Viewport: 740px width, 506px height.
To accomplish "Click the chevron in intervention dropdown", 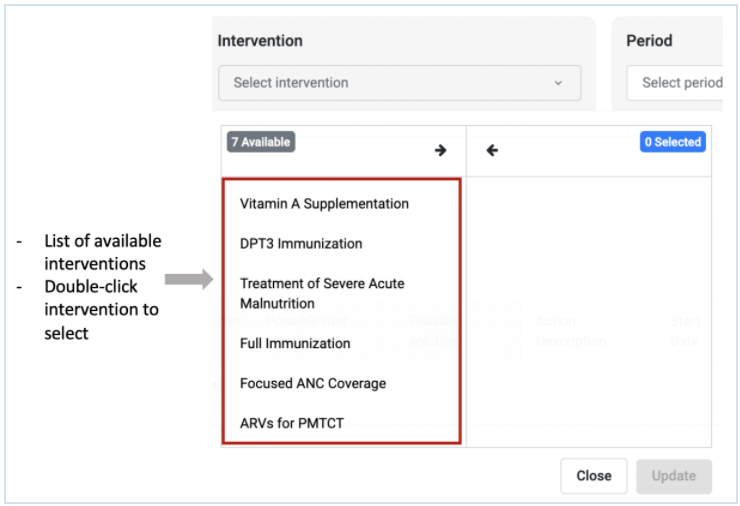I will 558,83.
